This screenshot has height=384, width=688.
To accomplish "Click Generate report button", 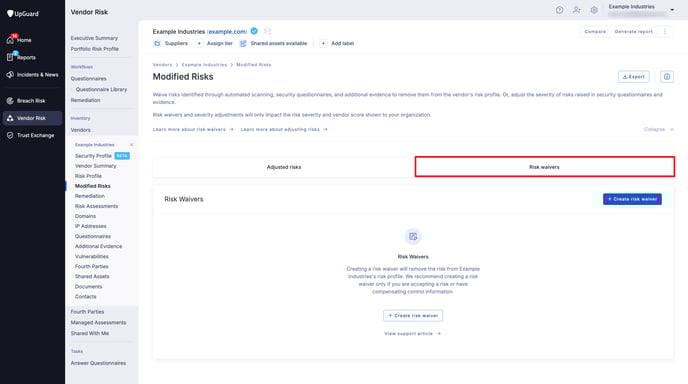I will point(634,32).
